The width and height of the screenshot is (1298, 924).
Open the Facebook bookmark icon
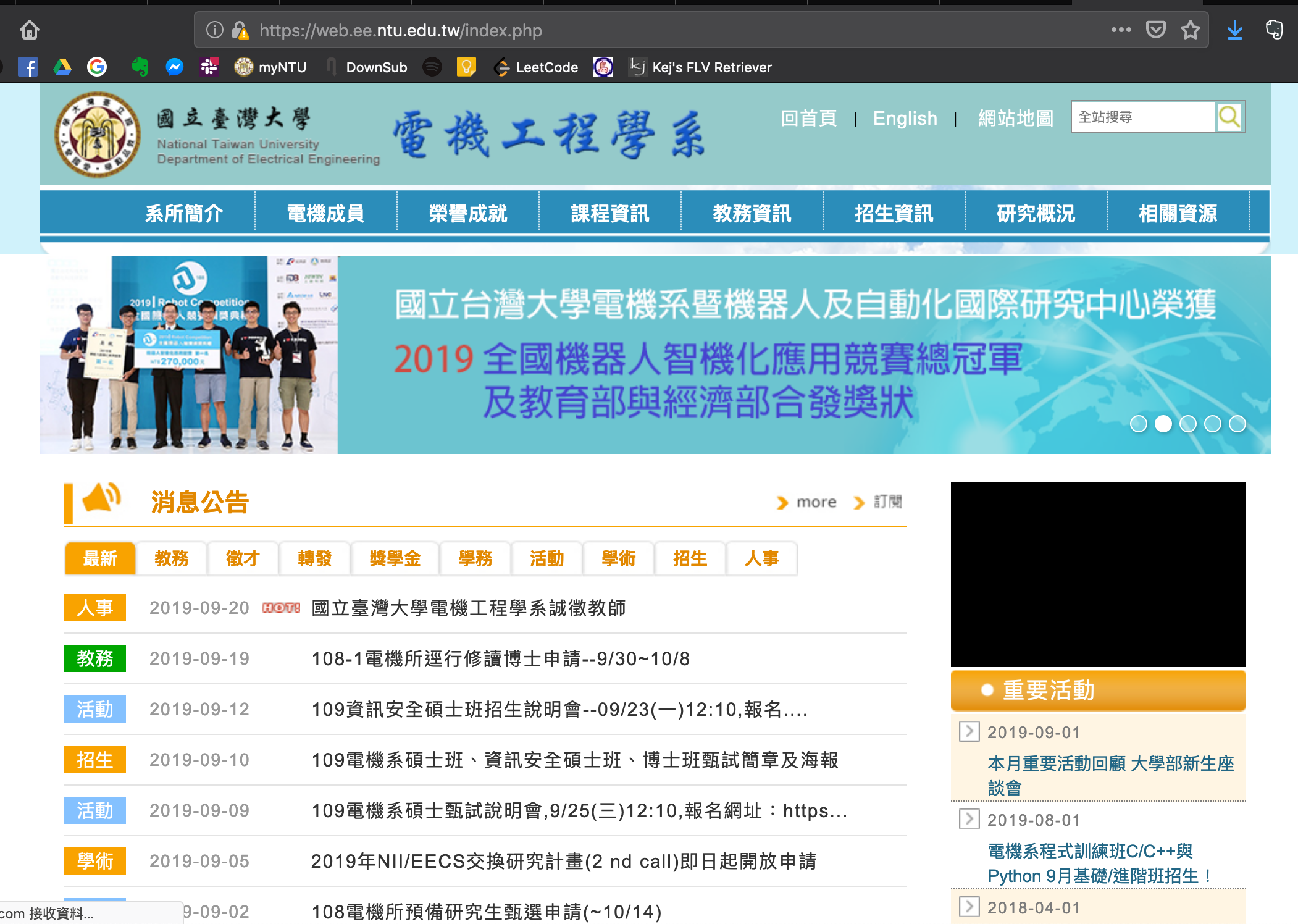click(x=28, y=67)
